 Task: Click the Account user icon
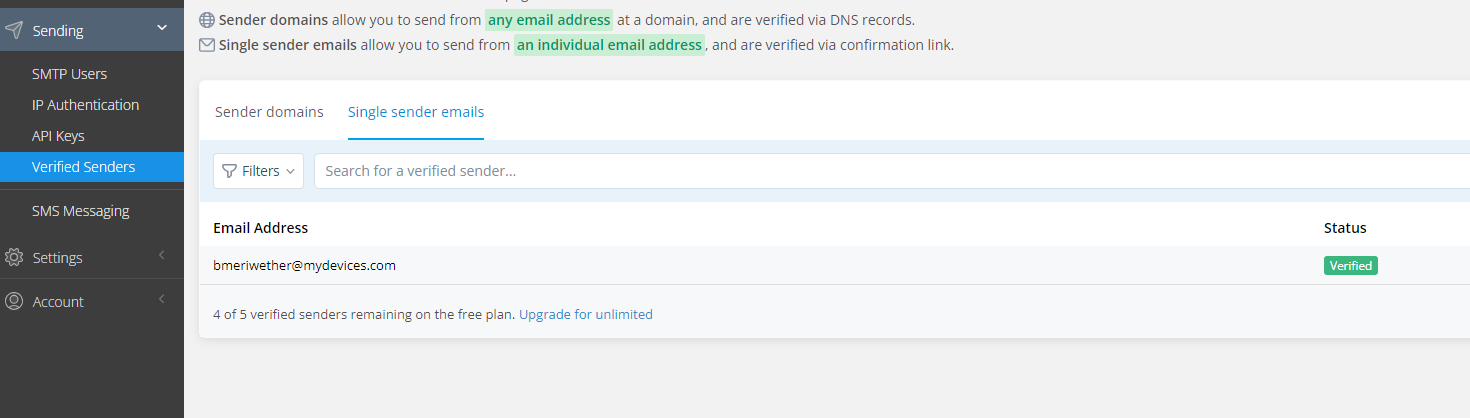click(x=14, y=301)
